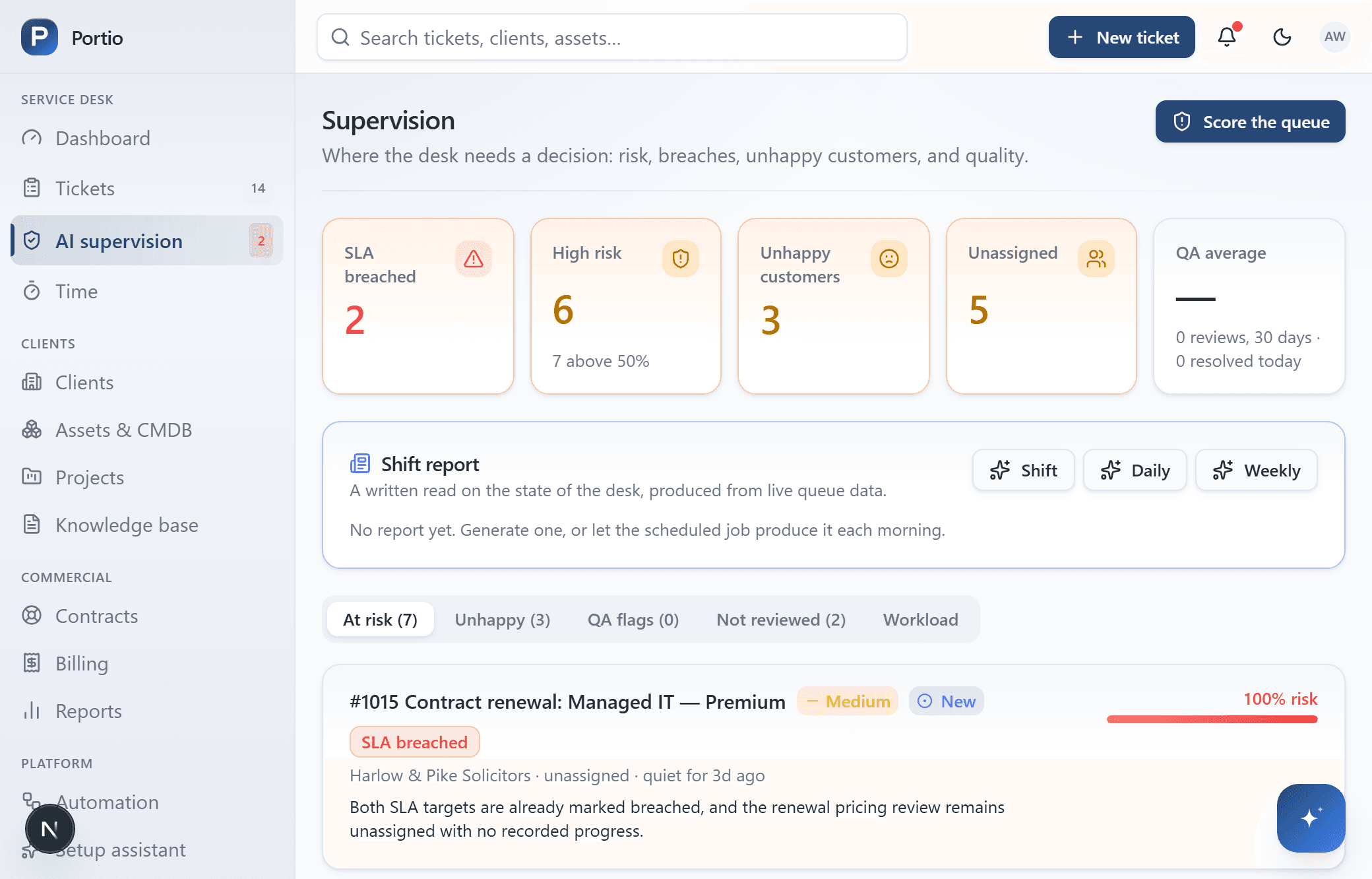Click the AI supervision count badge 2
Screen dimensions: 1372x879
click(x=261, y=241)
